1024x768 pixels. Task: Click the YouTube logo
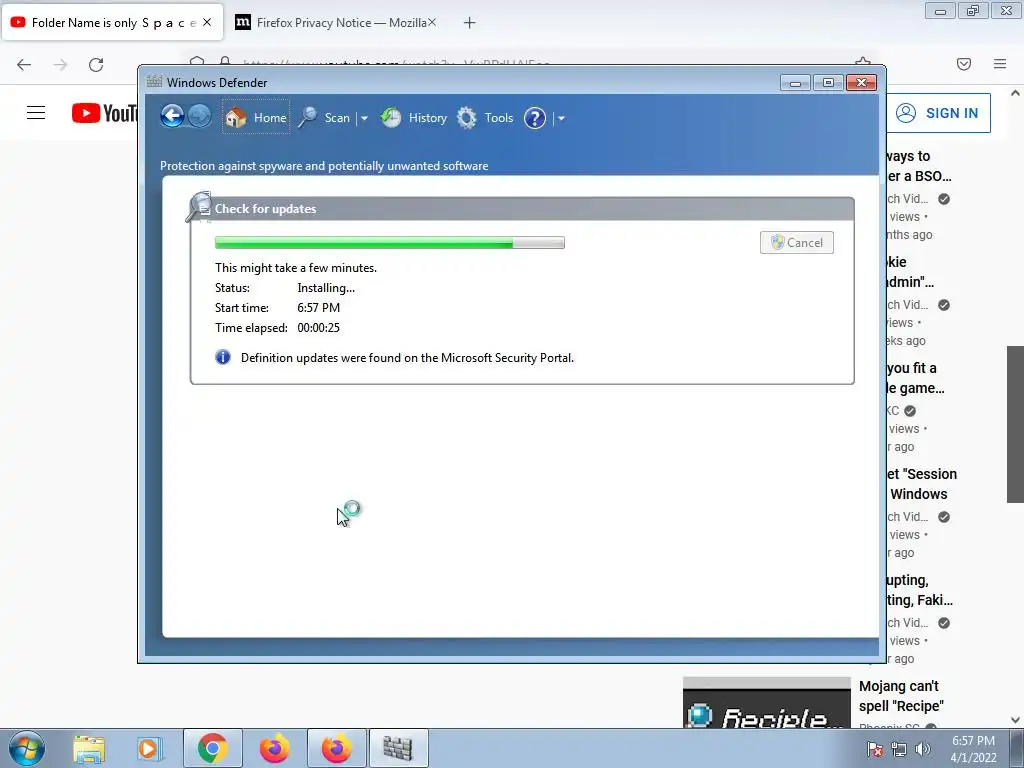tap(104, 113)
